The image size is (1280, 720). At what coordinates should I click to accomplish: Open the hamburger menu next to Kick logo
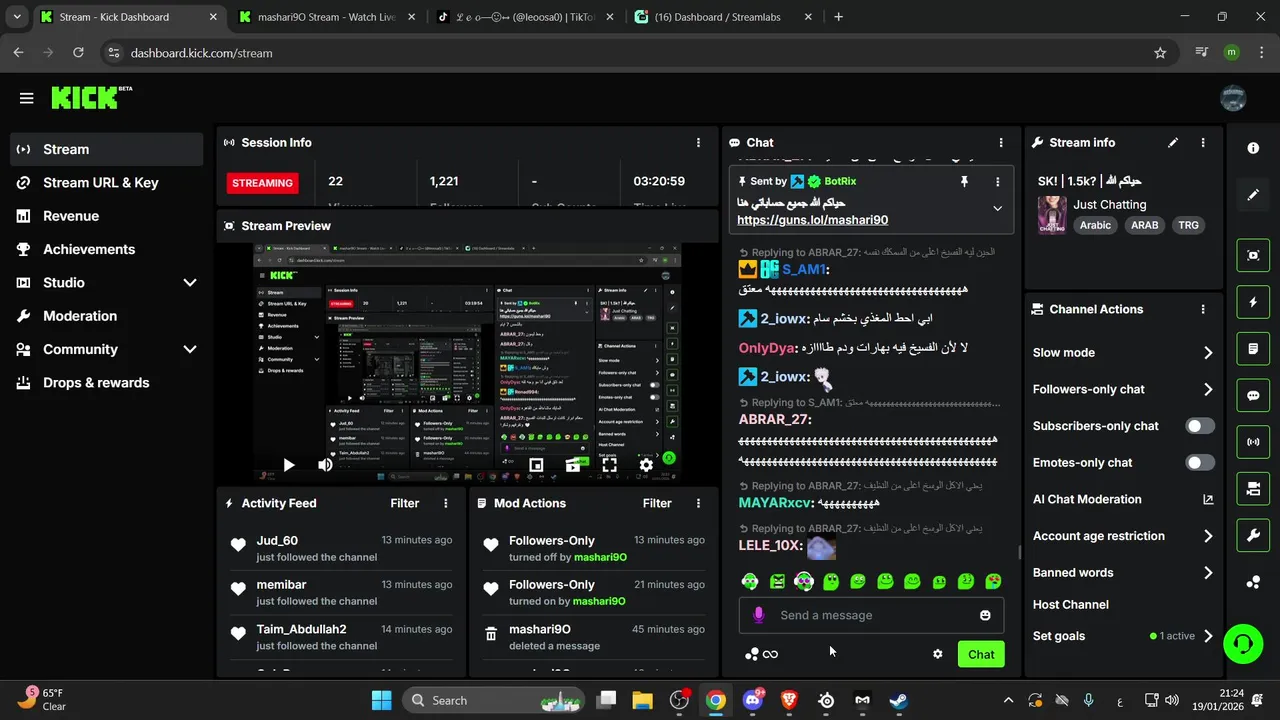(x=26, y=98)
